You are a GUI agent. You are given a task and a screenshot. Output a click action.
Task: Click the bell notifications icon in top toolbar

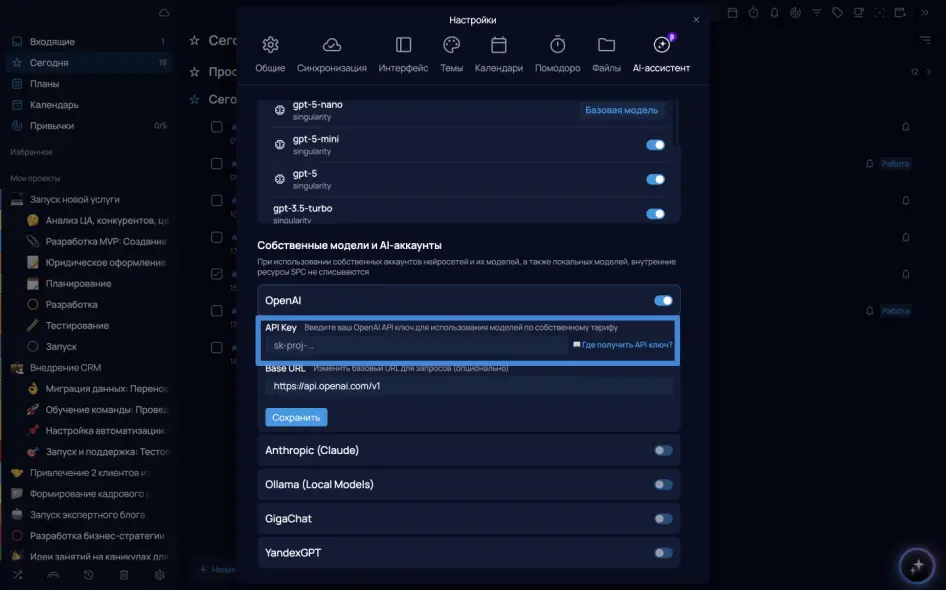[774, 12]
